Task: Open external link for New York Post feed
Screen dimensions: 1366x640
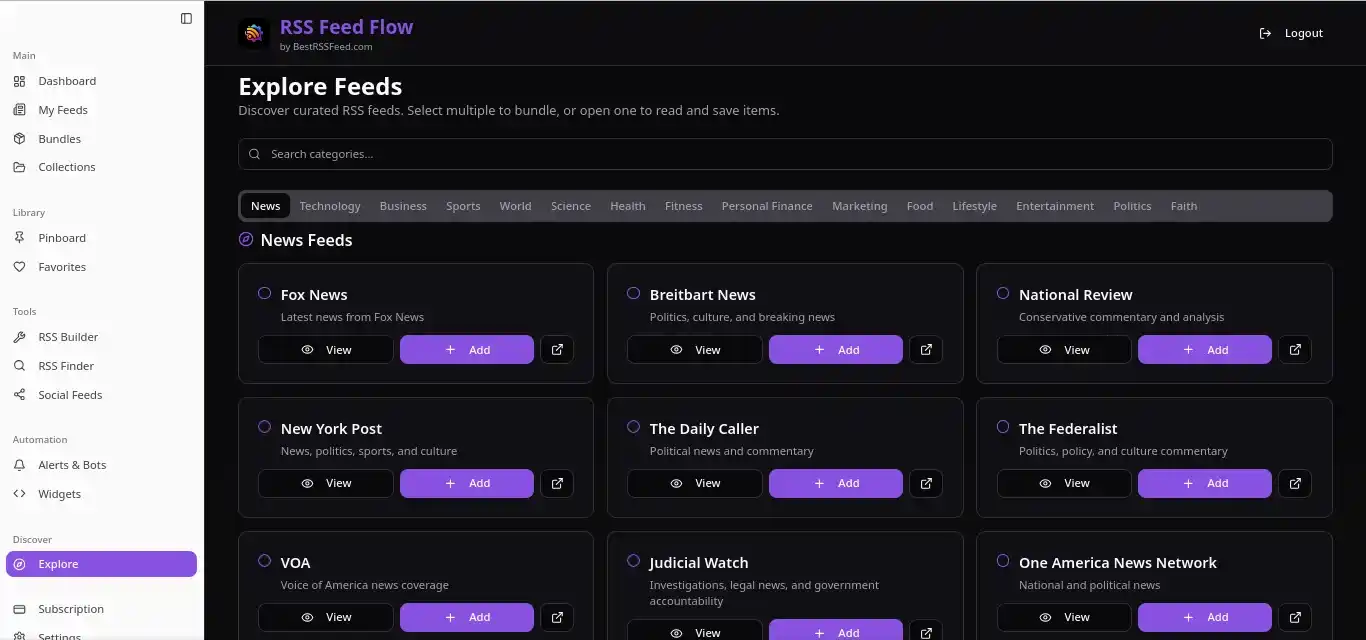Action: click(x=557, y=484)
